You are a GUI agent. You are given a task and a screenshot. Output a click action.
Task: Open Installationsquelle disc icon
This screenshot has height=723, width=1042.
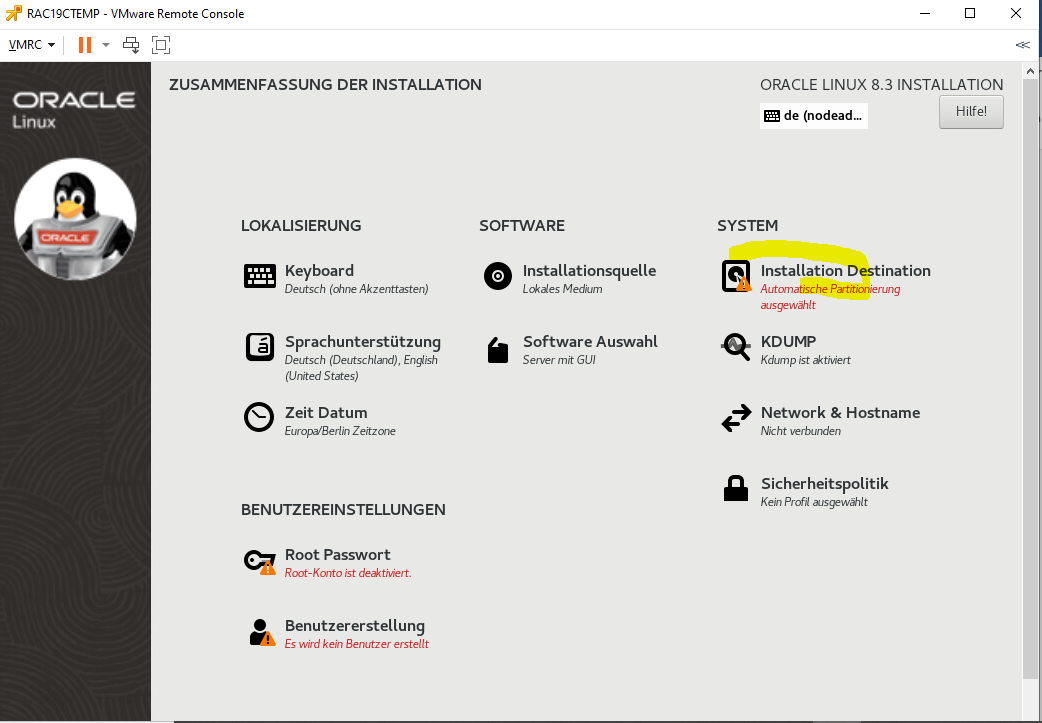click(x=498, y=276)
